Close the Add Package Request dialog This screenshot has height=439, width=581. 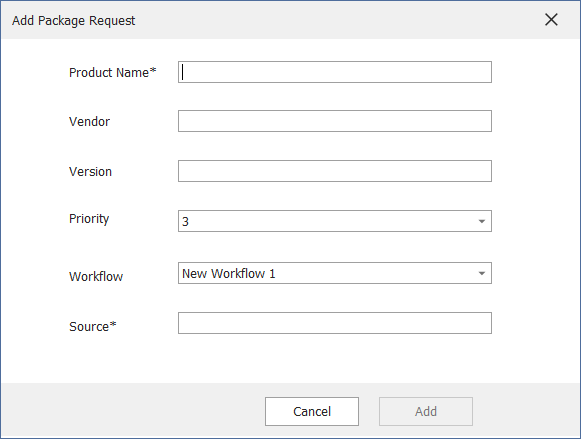pyautogui.click(x=551, y=20)
